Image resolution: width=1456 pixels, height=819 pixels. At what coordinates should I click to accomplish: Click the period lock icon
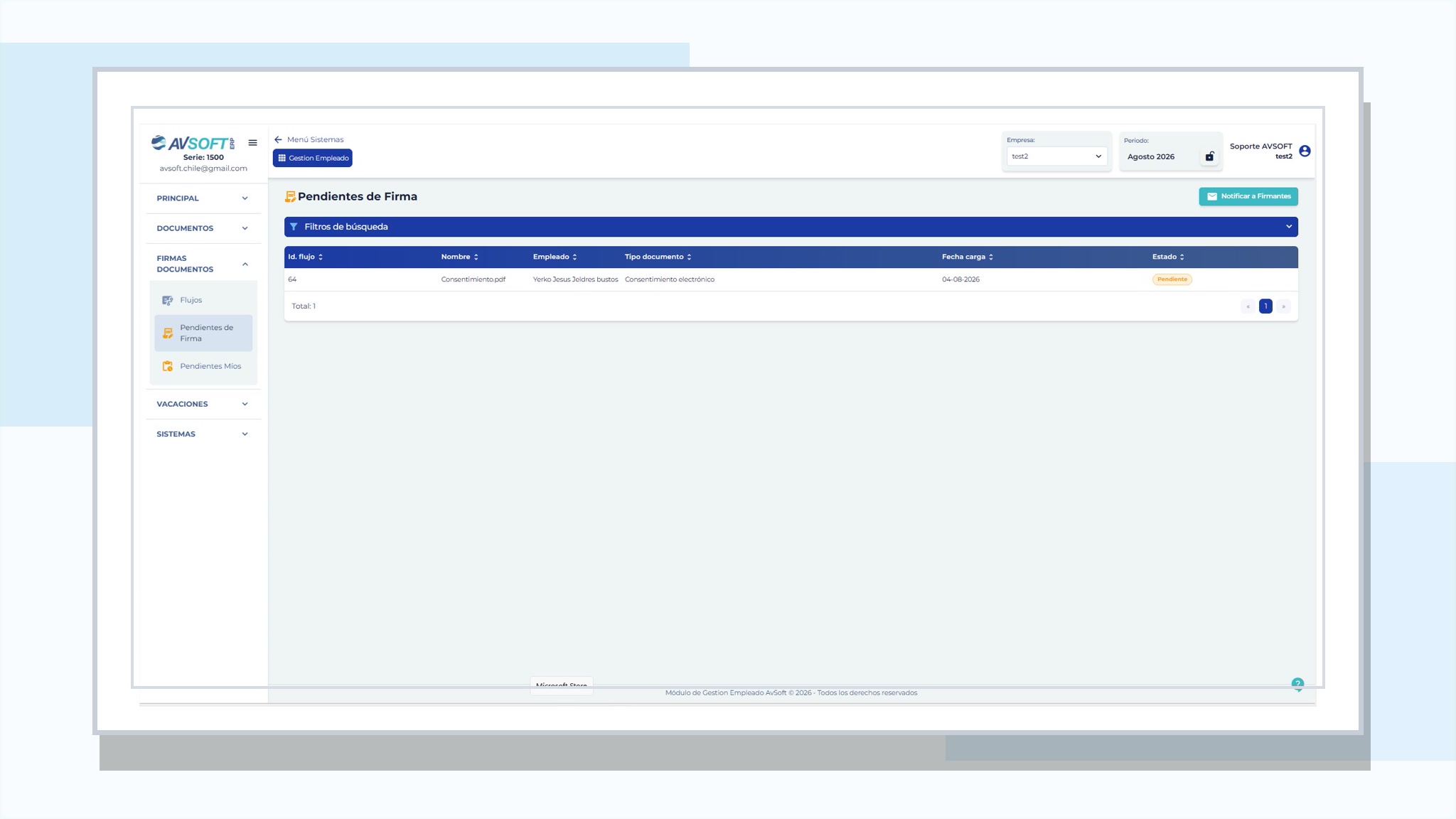(x=1209, y=156)
